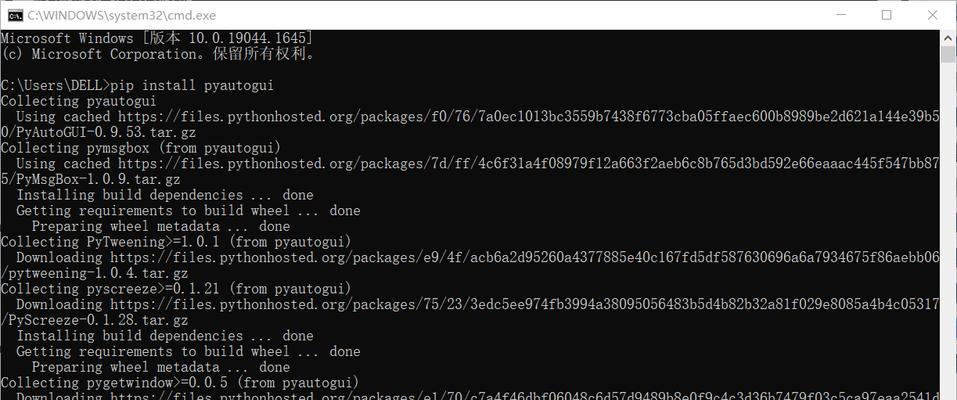The height and width of the screenshot is (400, 957).
Task: Click the 'Collecting pyscreeze>=0.1.21' line
Action: tap(176, 288)
